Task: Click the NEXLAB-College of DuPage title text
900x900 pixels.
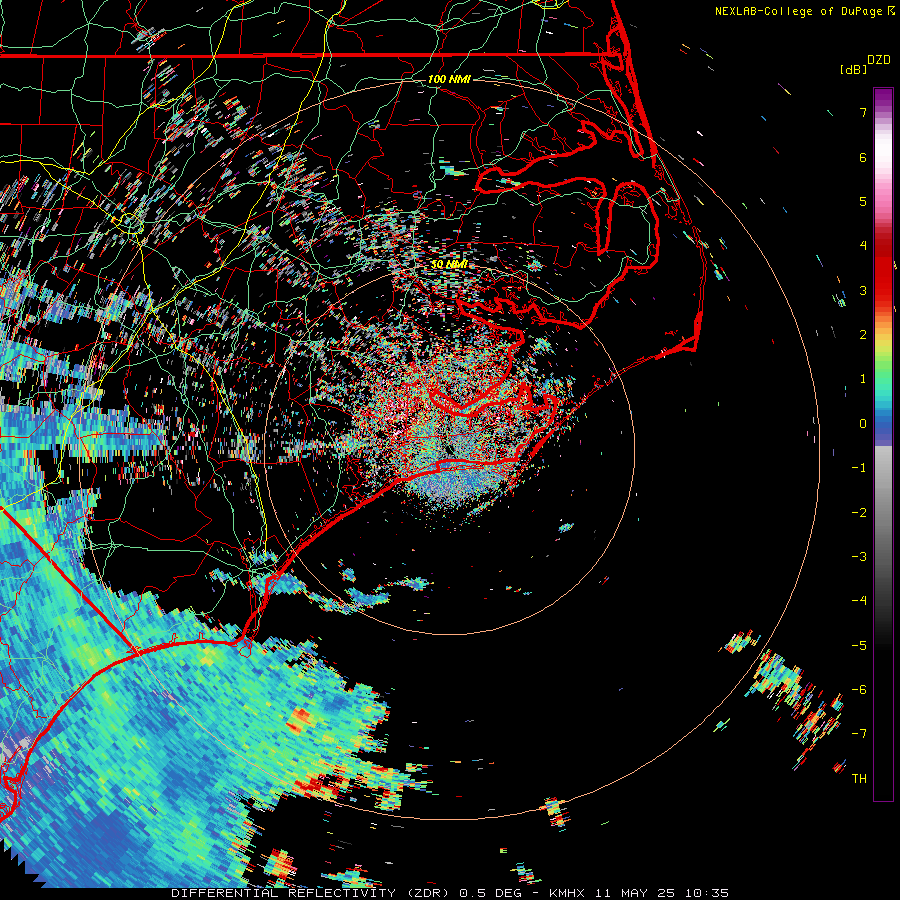Action: coord(800,11)
